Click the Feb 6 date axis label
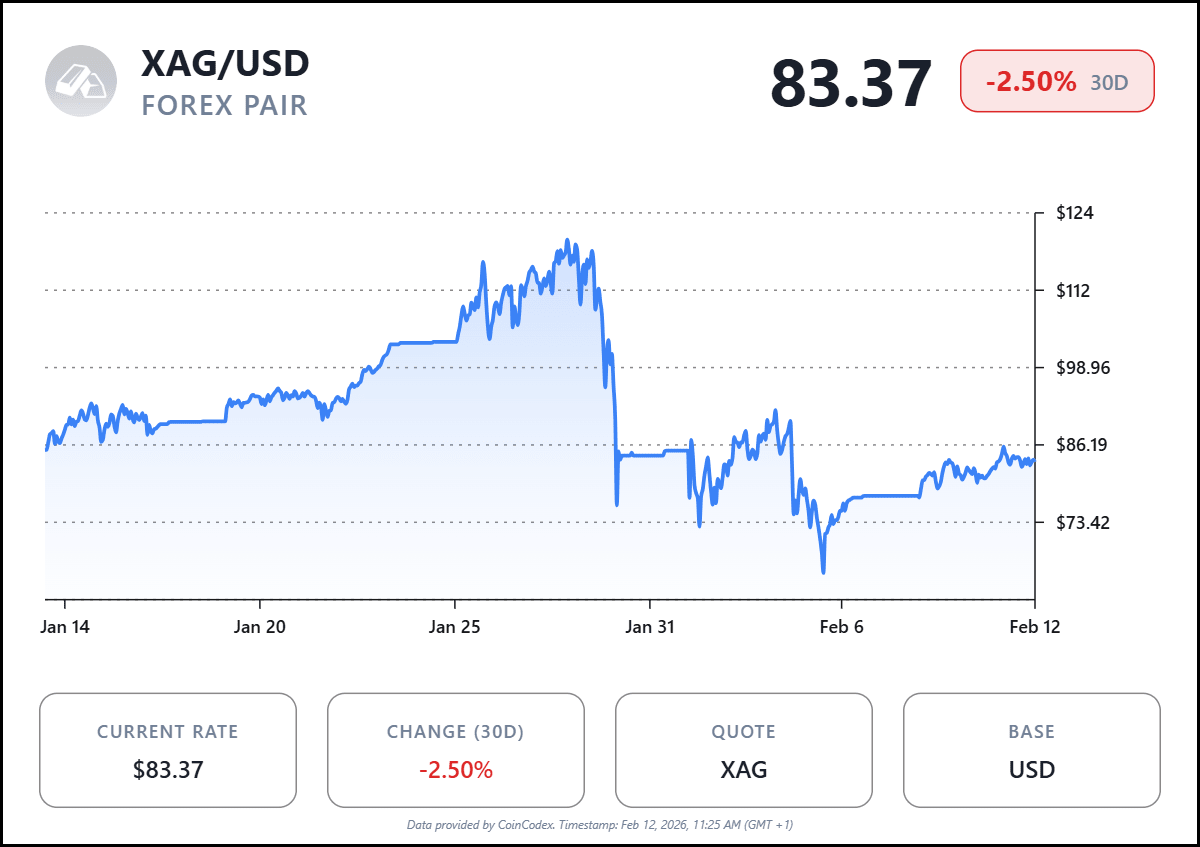Viewport: 1200px width, 847px height. 841,627
